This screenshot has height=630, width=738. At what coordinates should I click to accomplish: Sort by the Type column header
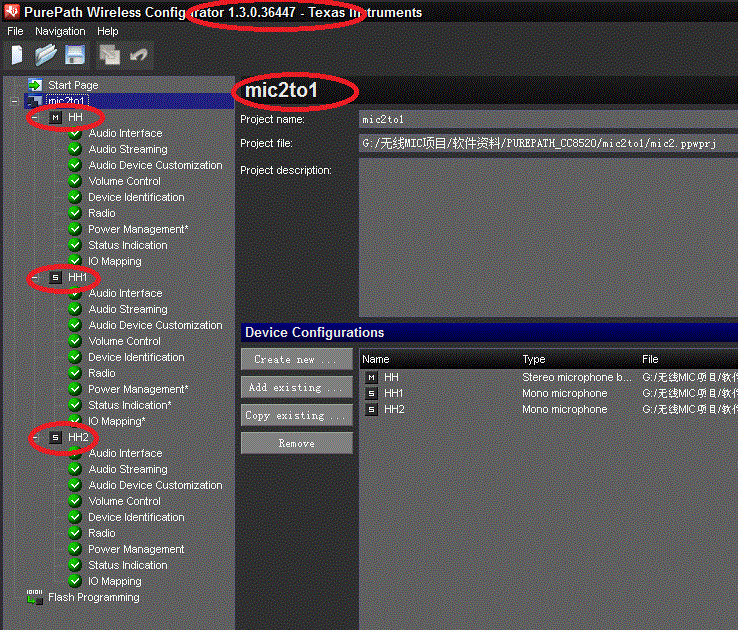click(534, 359)
